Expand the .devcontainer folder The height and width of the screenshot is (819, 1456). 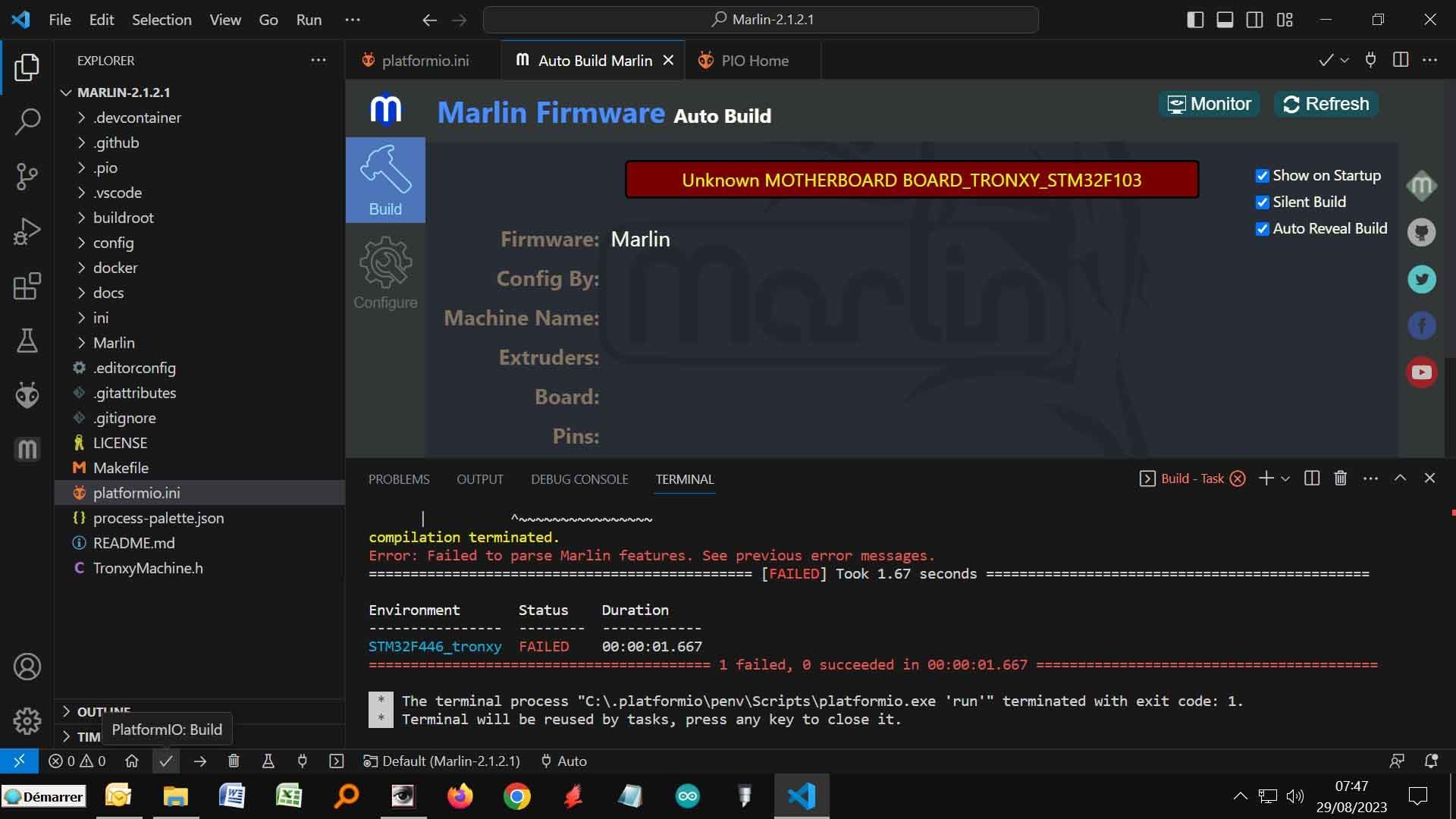click(199, 118)
